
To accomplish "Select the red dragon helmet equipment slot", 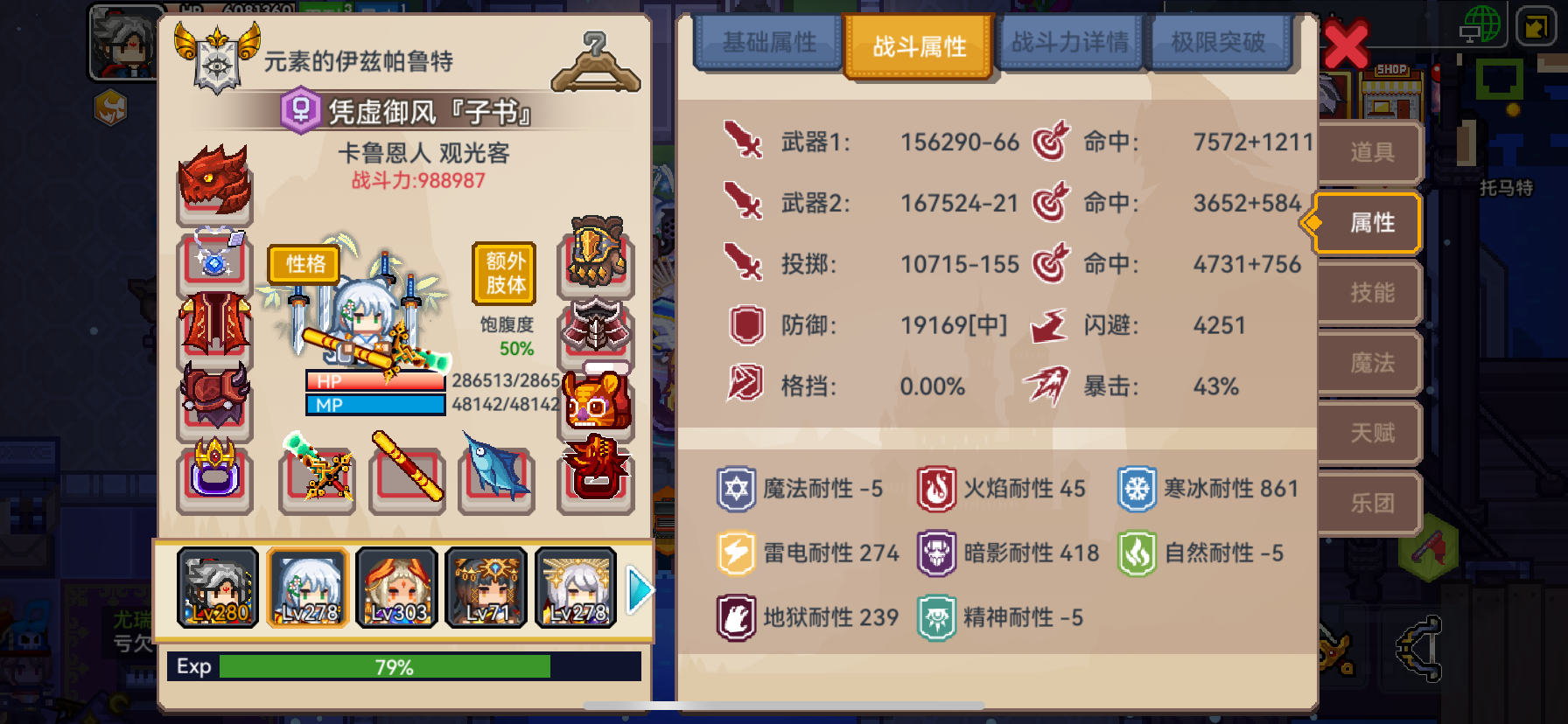I will 214,183.
